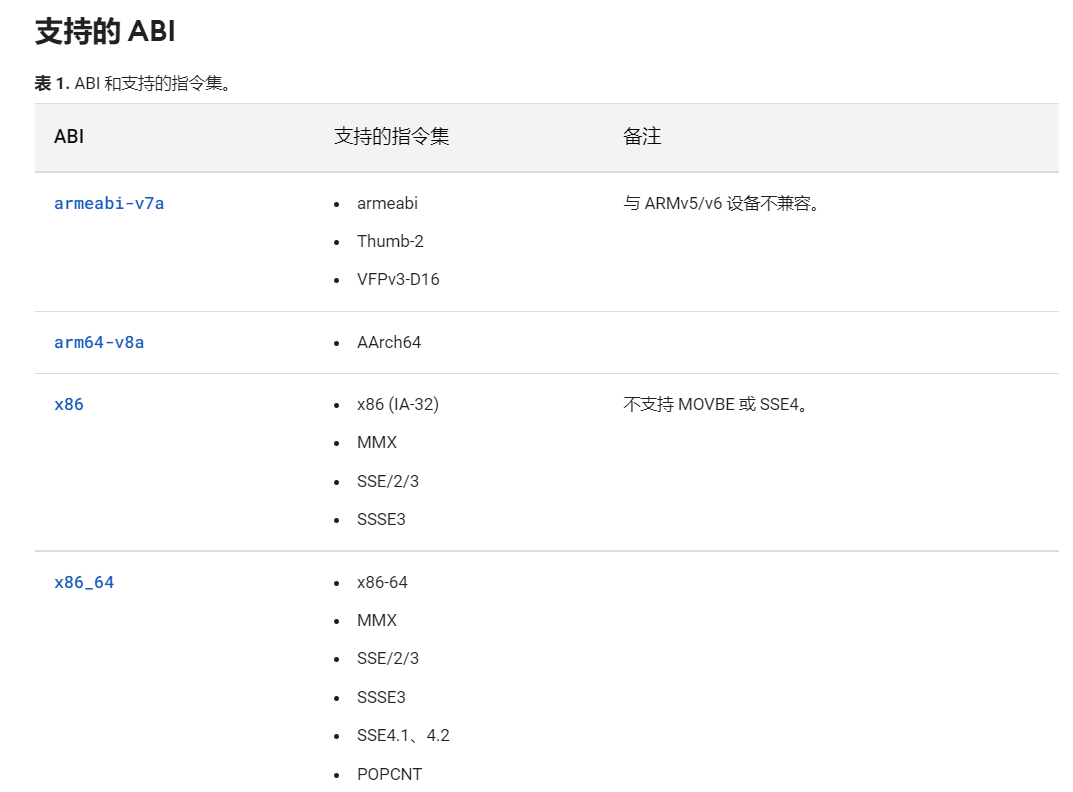Click the 支持的 ABI page heading
The width and height of the screenshot is (1073, 792).
tap(105, 31)
